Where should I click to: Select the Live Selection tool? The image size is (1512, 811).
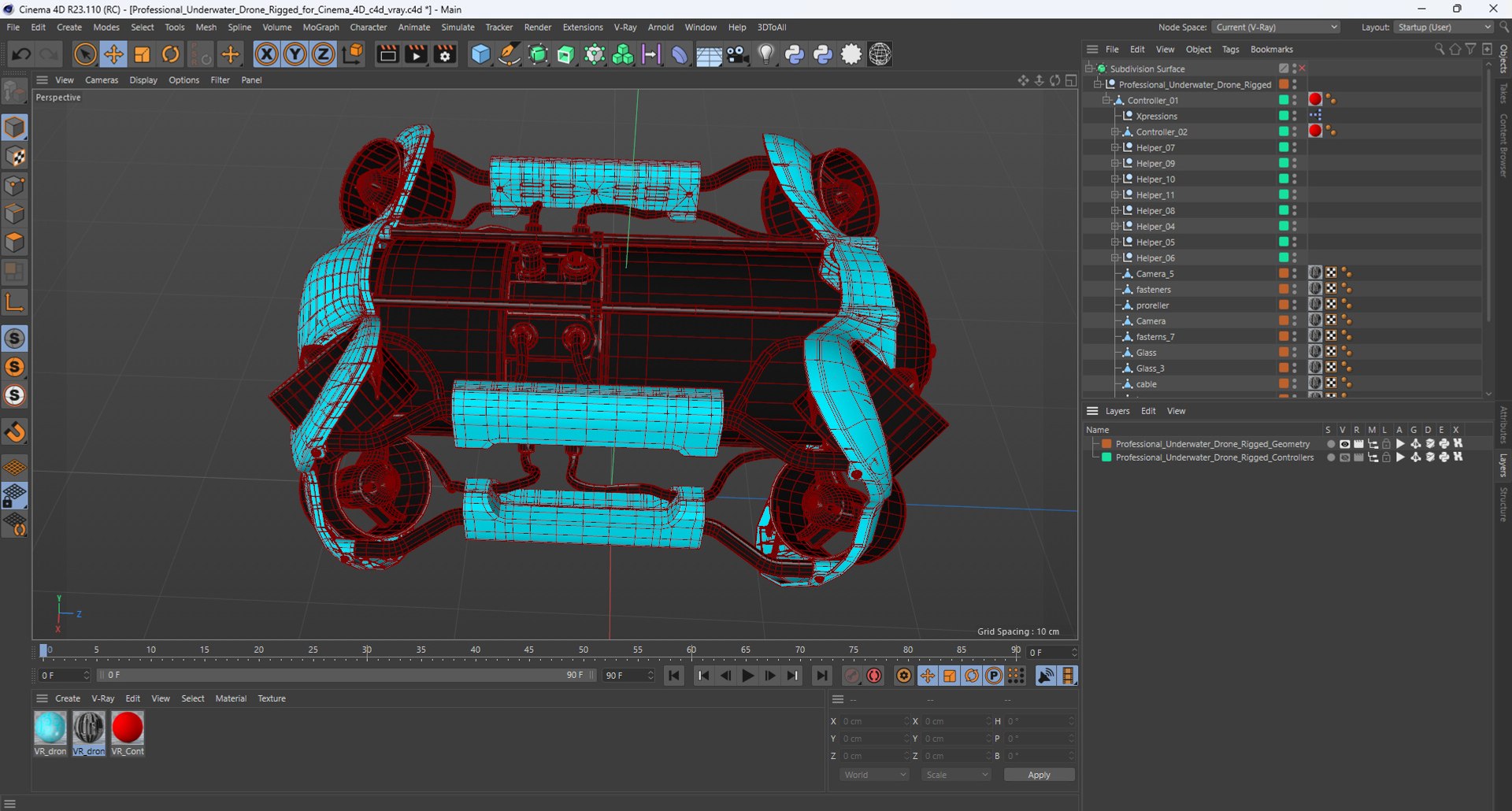(x=85, y=54)
